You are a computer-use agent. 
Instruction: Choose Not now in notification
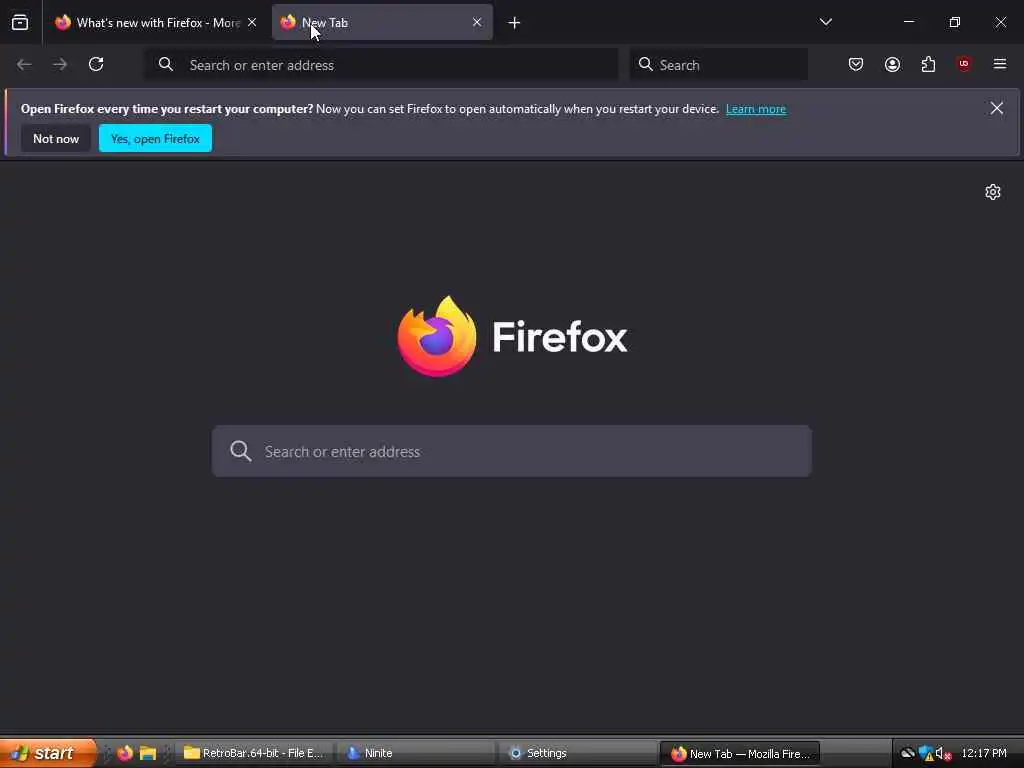[x=56, y=138]
